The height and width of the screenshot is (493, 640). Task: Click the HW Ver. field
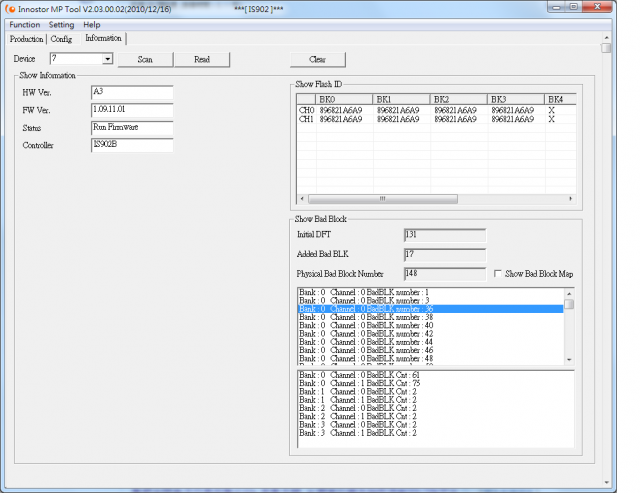(132, 92)
